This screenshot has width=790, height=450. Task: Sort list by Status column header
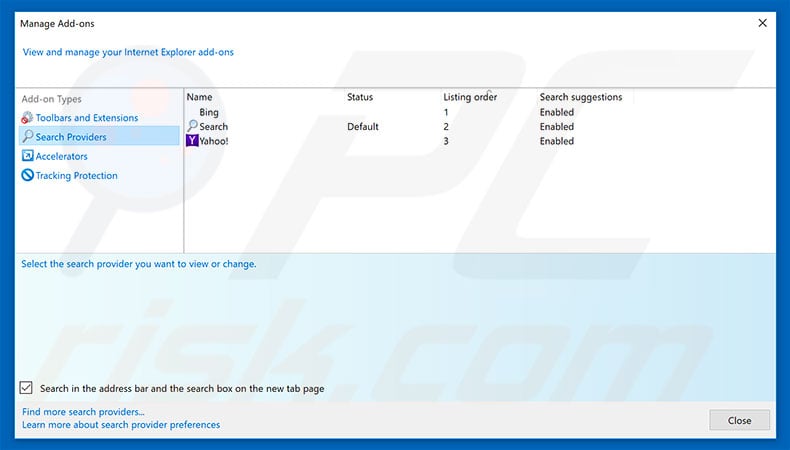point(360,97)
